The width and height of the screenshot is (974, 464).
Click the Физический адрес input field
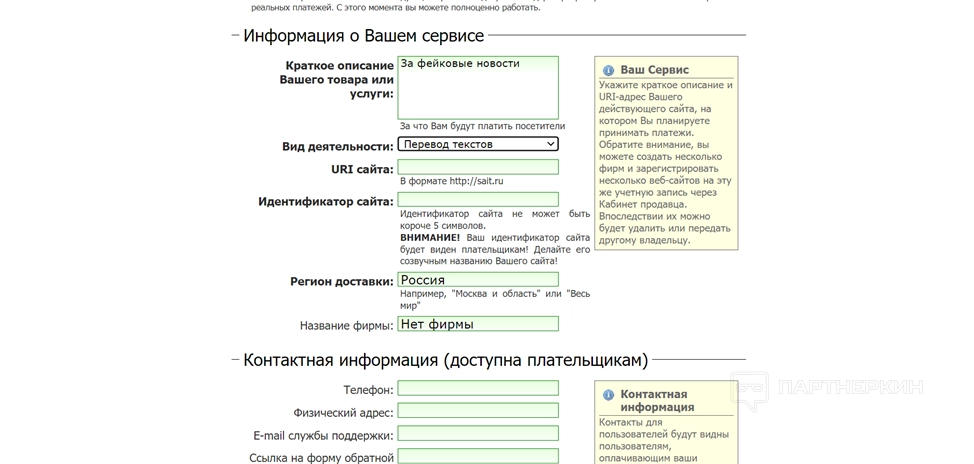click(x=478, y=411)
